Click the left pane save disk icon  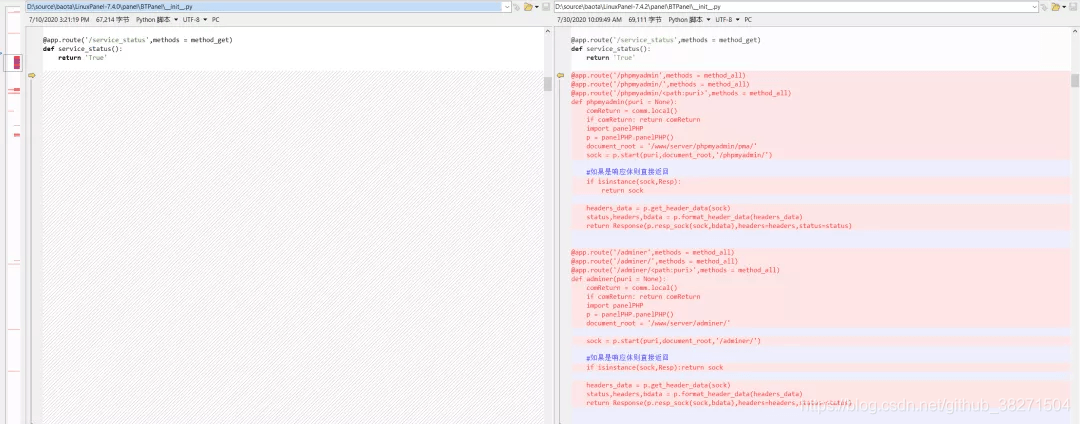tap(546, 7)
